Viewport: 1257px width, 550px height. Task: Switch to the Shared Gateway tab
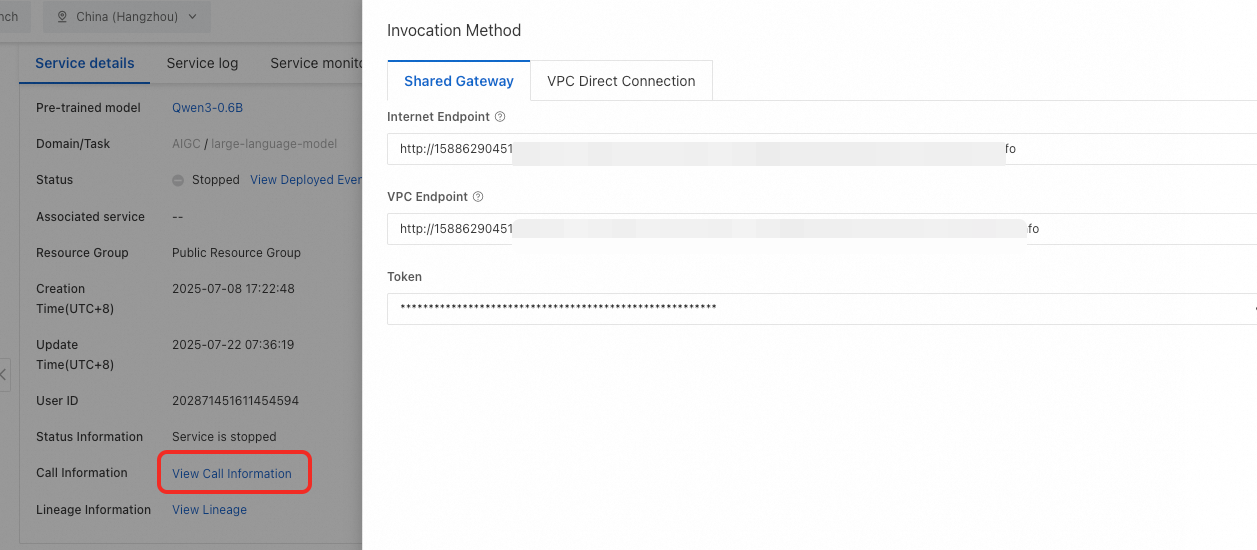coord(459,81)
